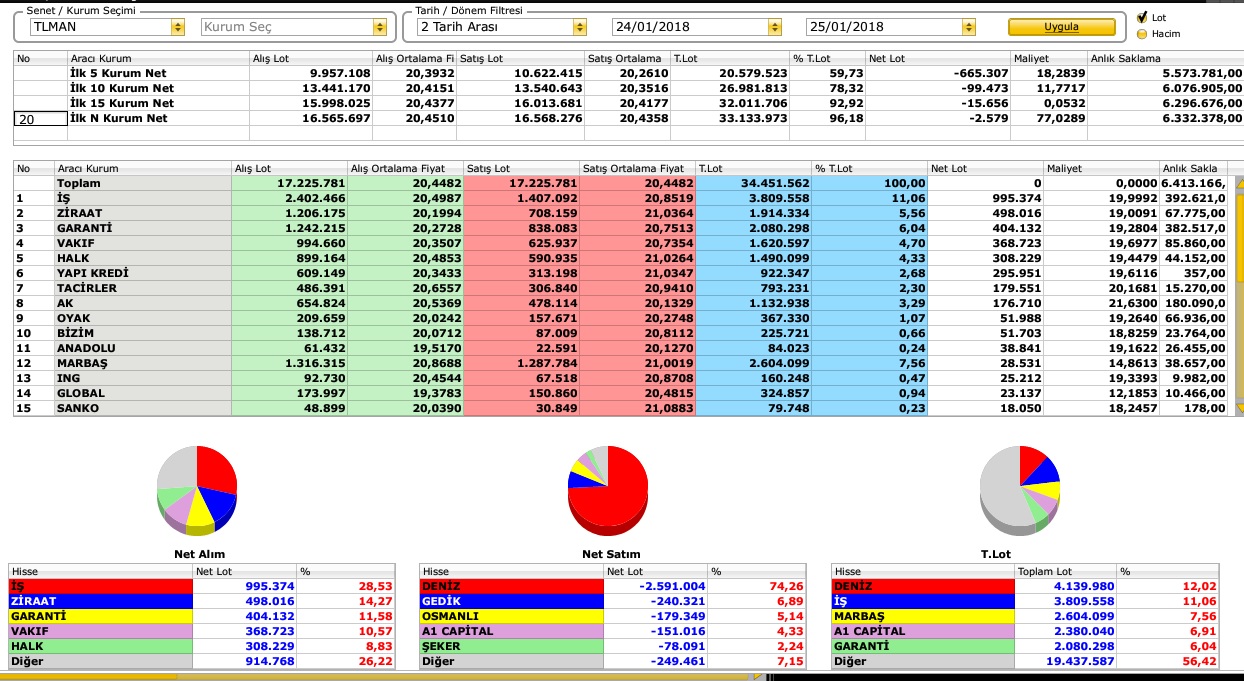Click the pink A1 CAPİTAL row in Net Satım
The height and width of the screenshot is (681, 1244).
[613, 631]
